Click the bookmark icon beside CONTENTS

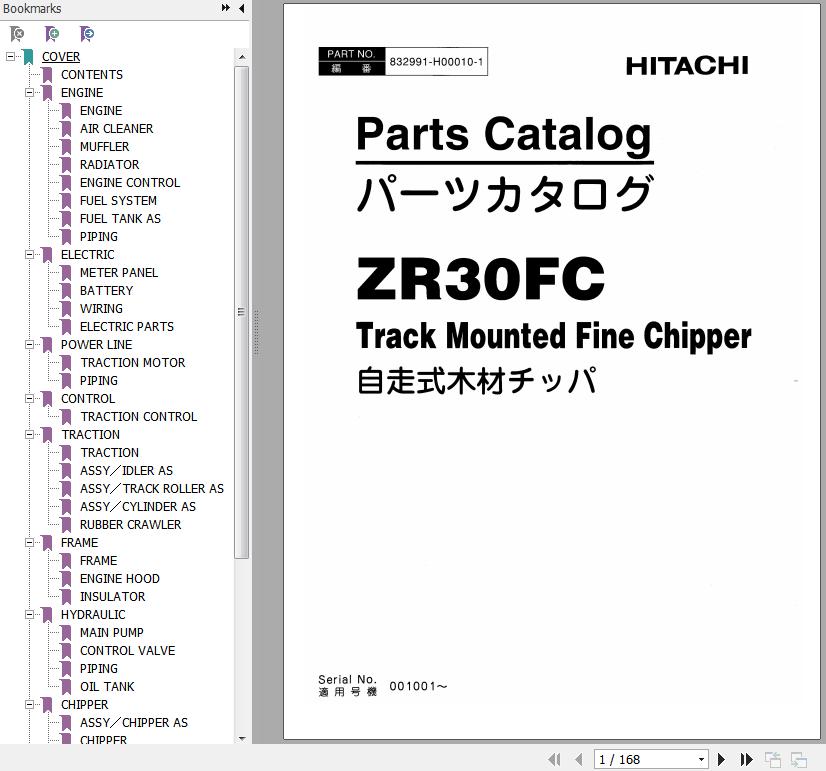(x=47, y=75)
